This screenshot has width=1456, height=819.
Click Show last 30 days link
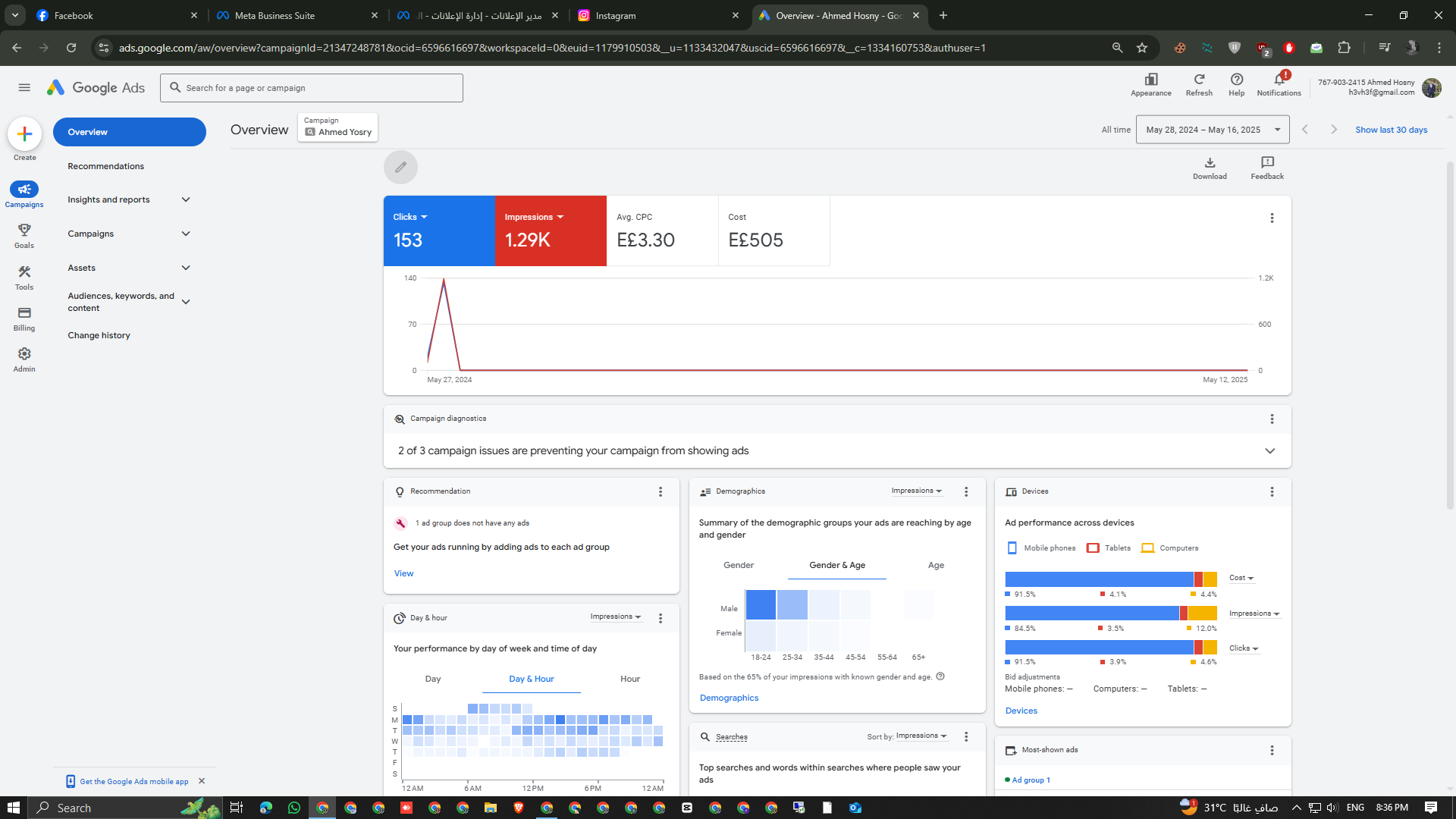click(x=1391, y=130)
